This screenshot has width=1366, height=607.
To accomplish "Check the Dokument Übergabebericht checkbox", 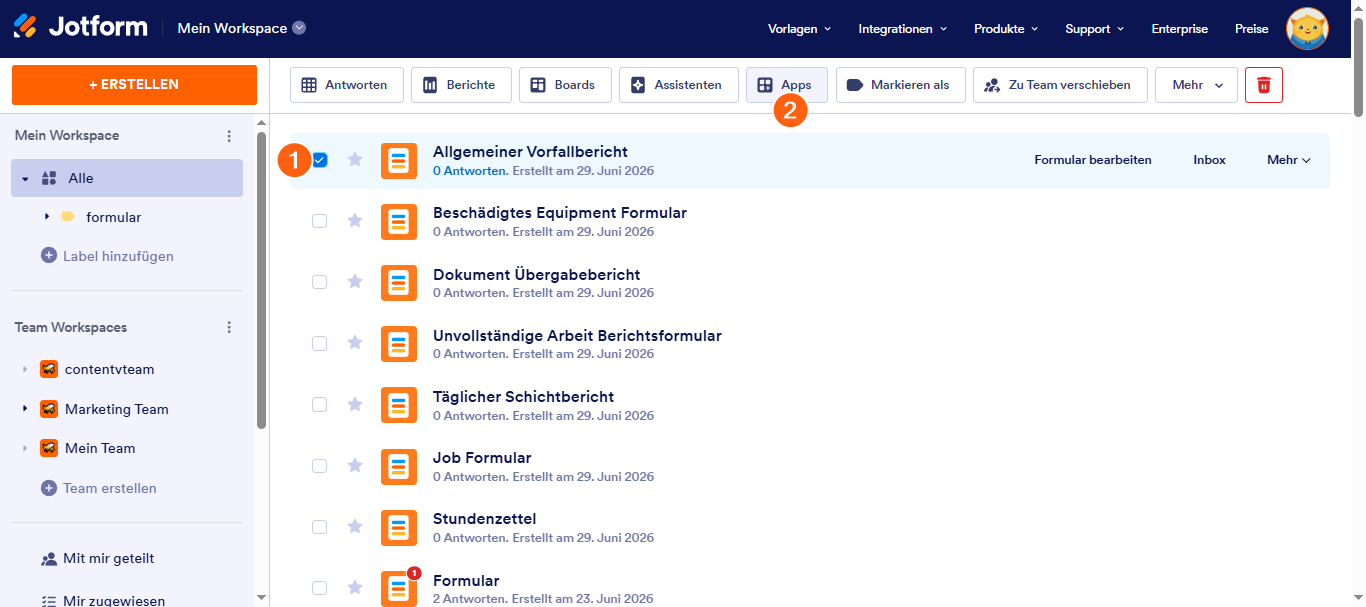I will 320,282.
